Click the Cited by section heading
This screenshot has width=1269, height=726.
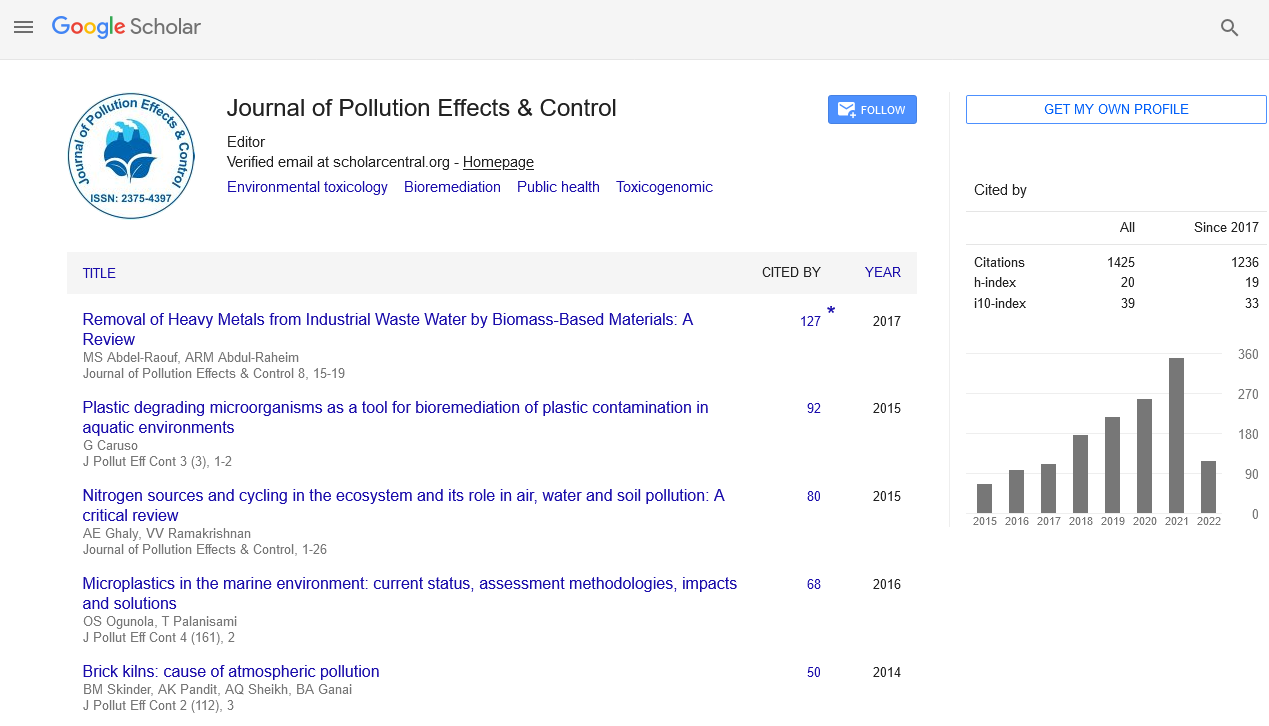[x=1000, y=190]
